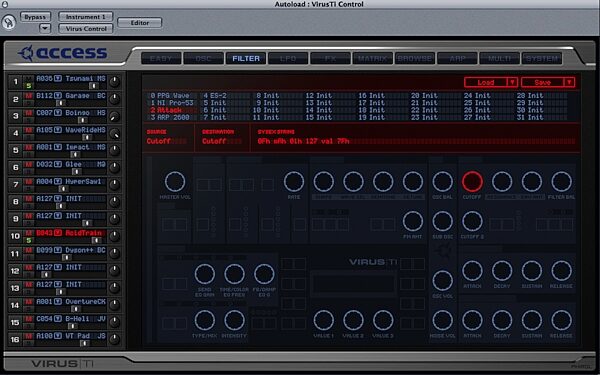Switch to the BROWSE tab
This screenshot has width=600, height=375.
click(415, 59)
